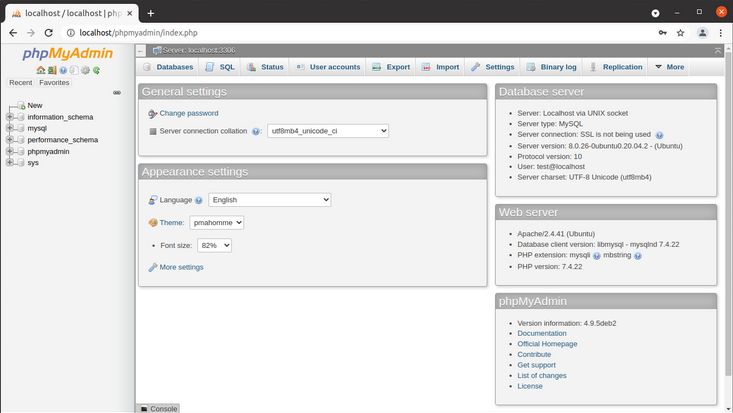Reload navigation panel green refresh icon

point(96,70)
